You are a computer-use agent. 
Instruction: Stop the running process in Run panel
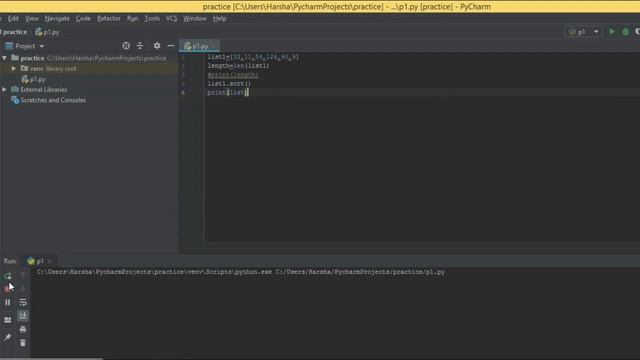coord(7,289)
